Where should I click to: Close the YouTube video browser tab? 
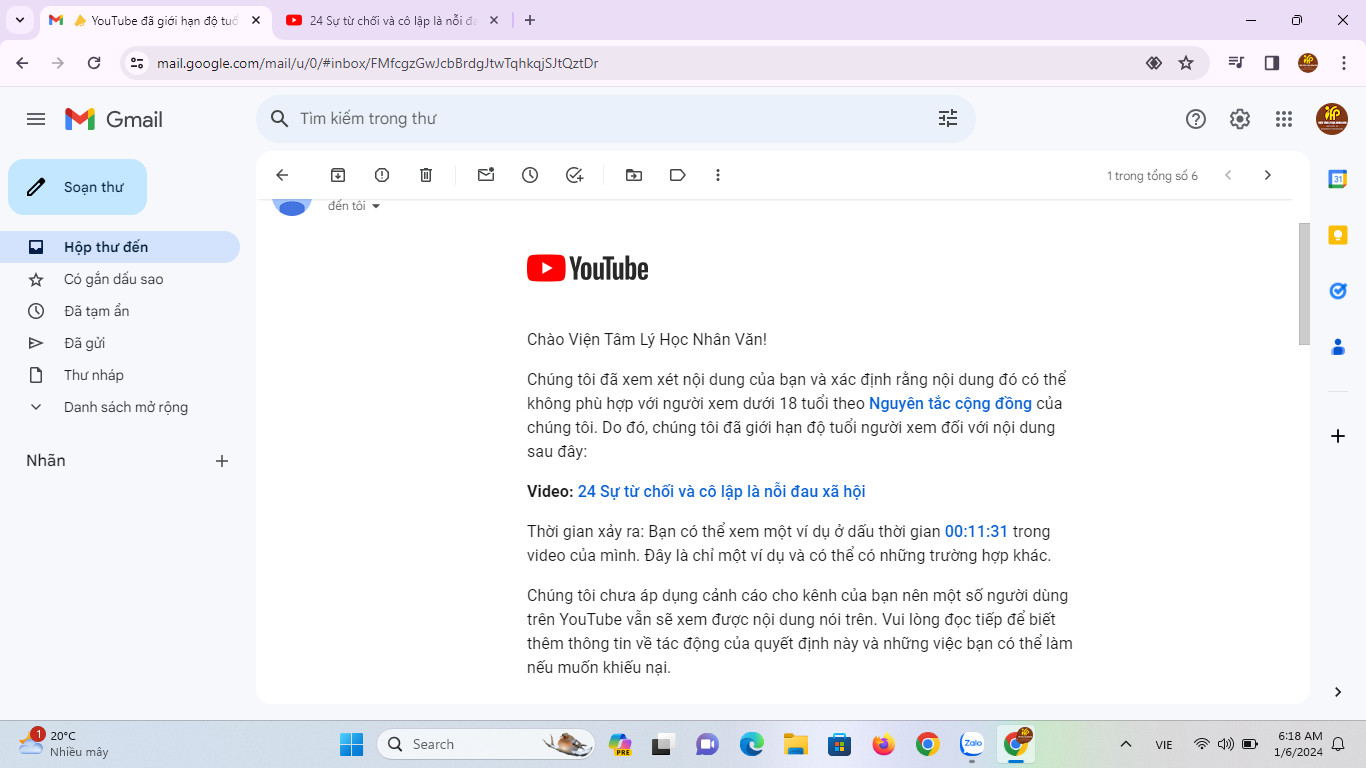[493, 20]
